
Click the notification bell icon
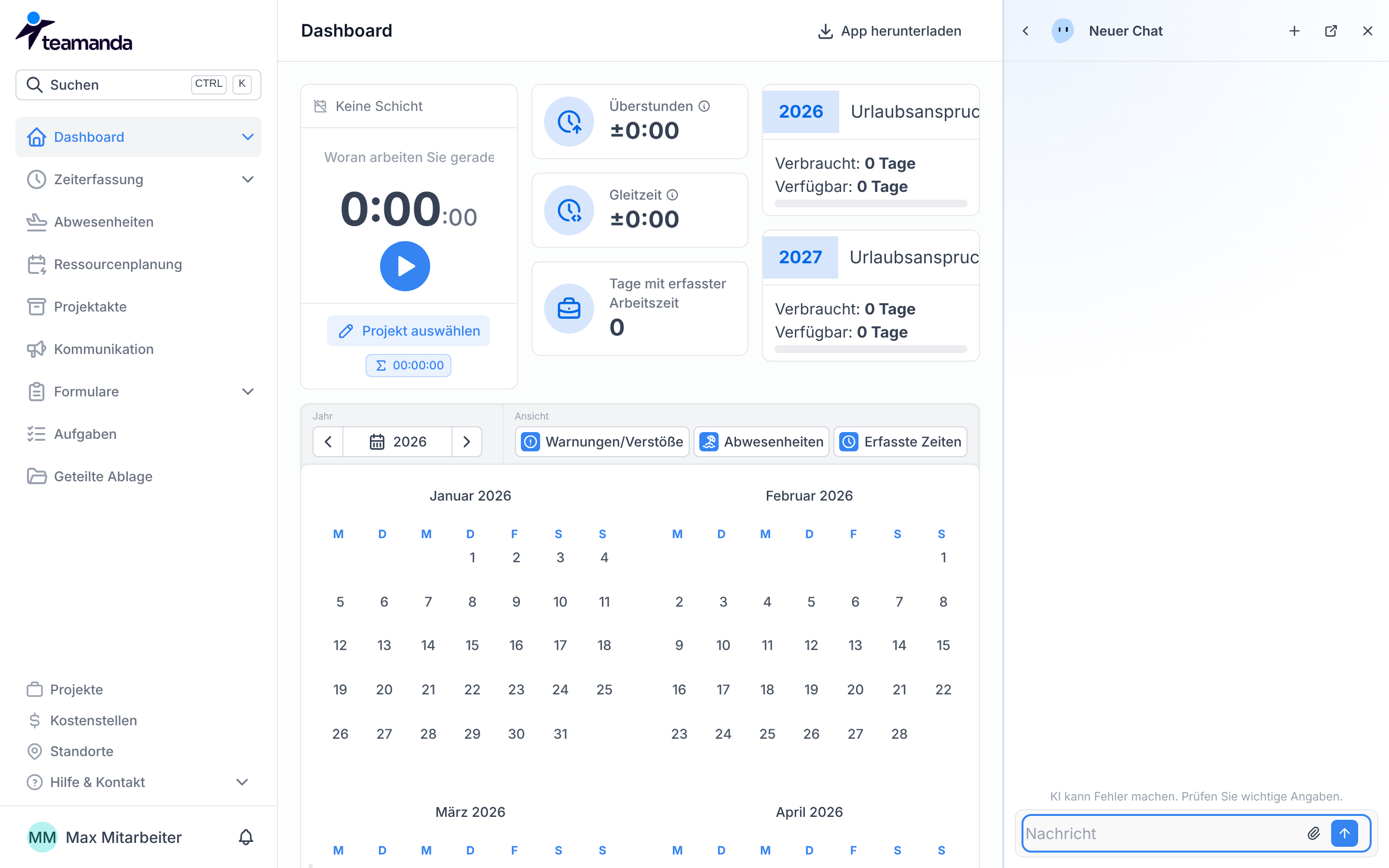tap(245, 837)
